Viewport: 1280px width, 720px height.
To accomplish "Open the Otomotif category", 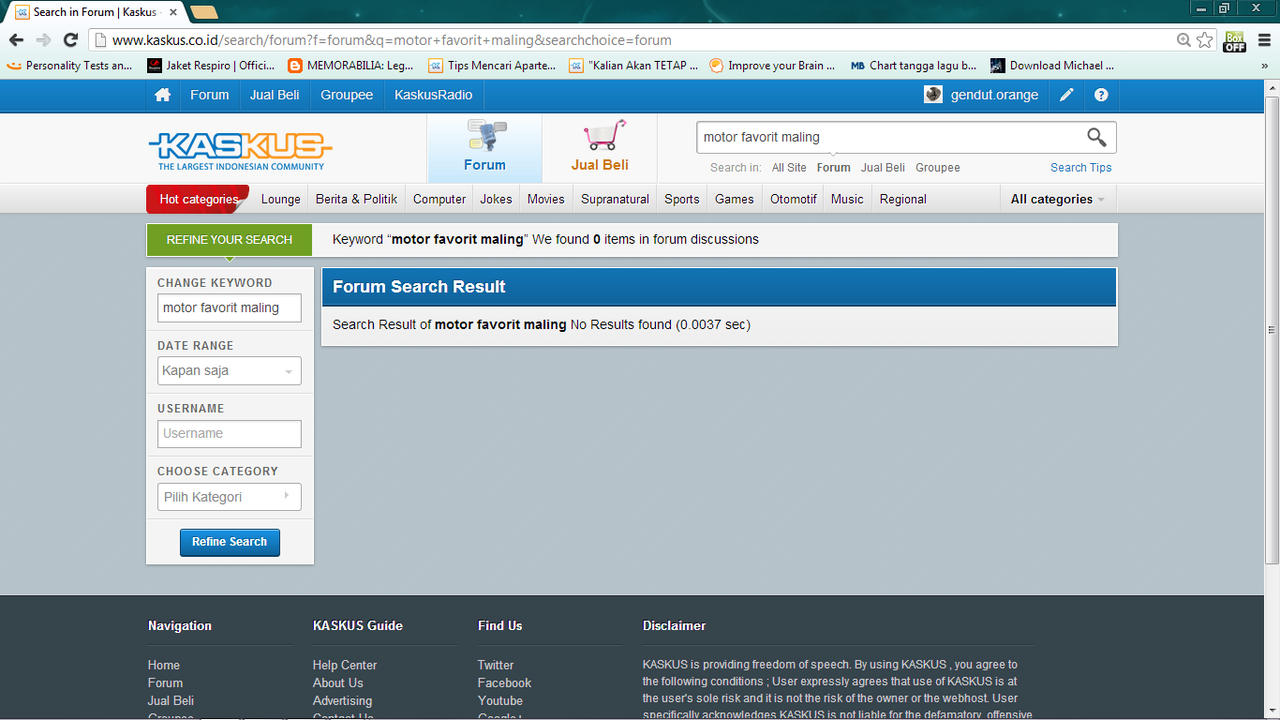I will pyautogui.click(x=793, y=199).
